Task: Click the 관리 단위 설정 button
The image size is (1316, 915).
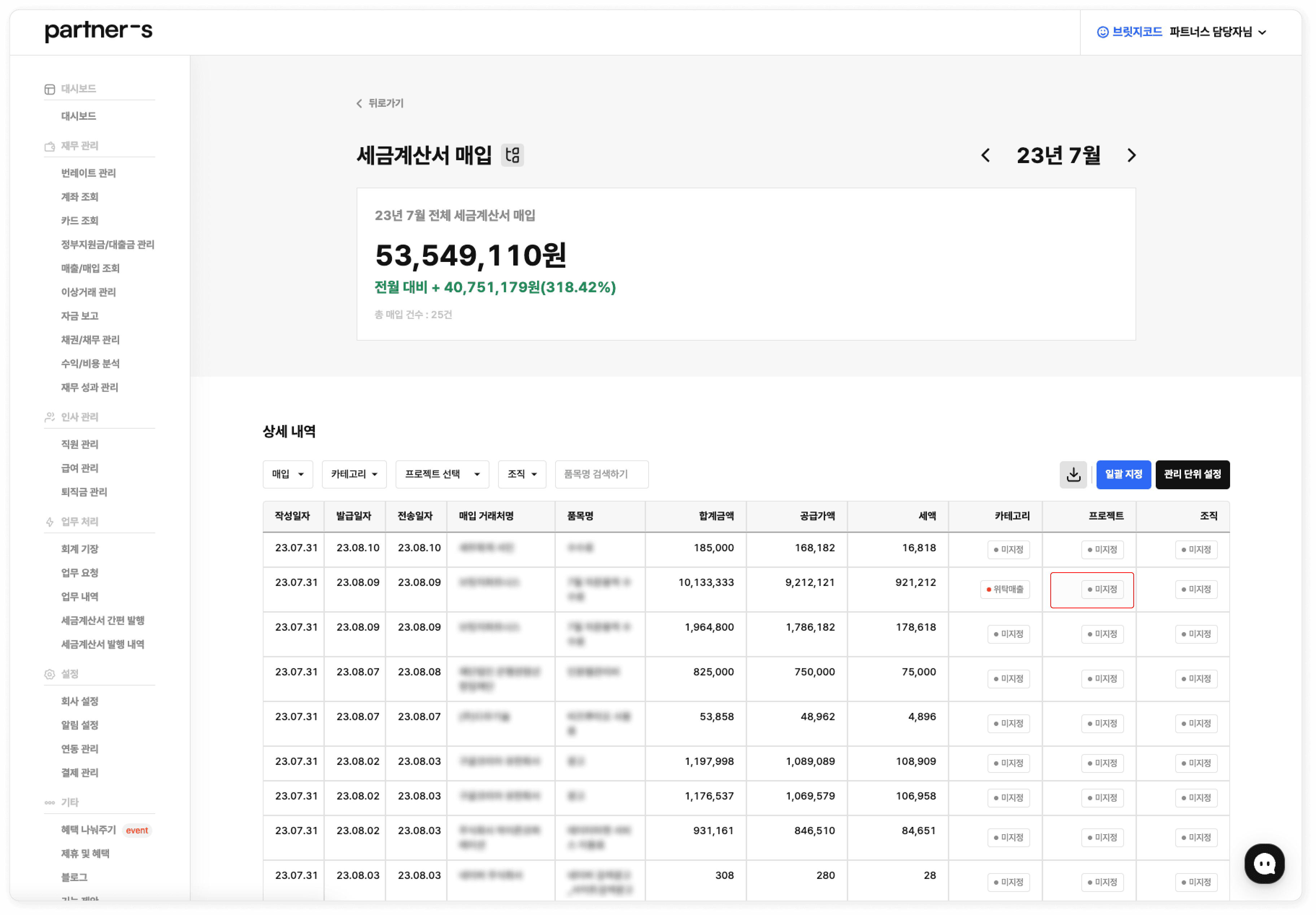Action: click(1192, 474)
